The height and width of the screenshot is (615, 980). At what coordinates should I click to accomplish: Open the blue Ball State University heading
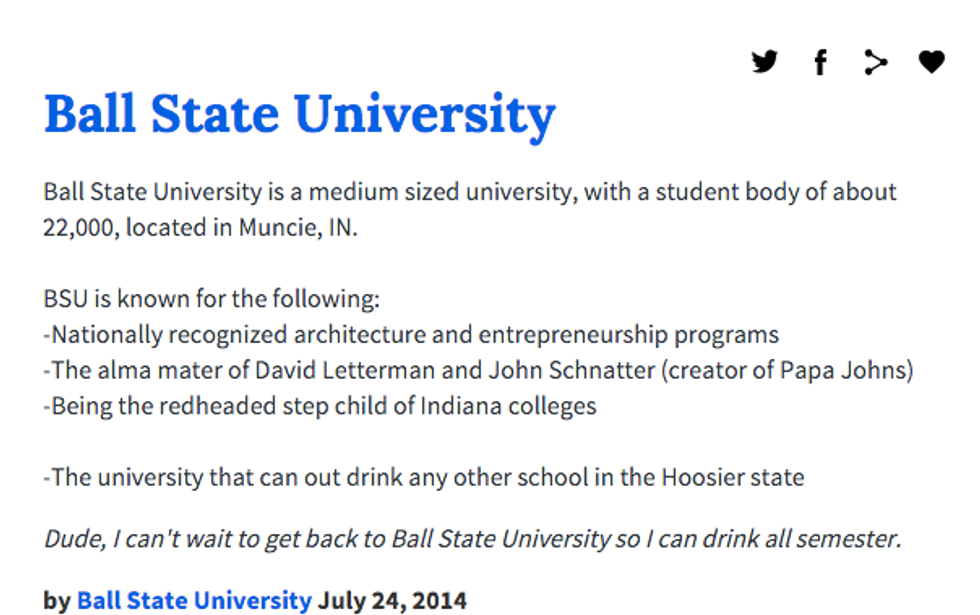[x=299, y=115]
